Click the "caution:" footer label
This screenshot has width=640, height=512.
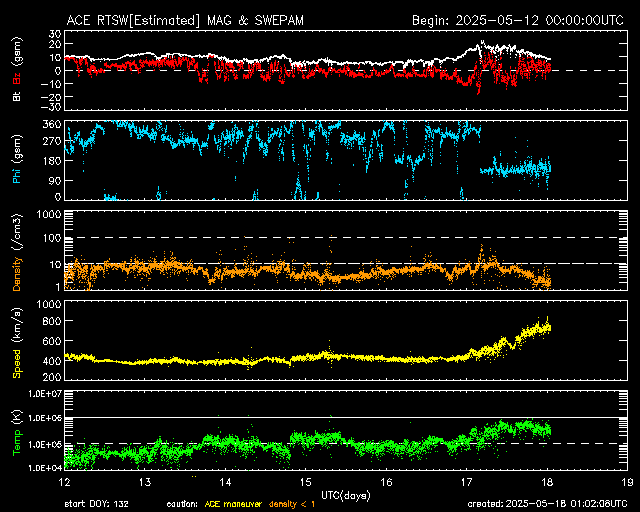pyautogui.click(x=182, y=505)
